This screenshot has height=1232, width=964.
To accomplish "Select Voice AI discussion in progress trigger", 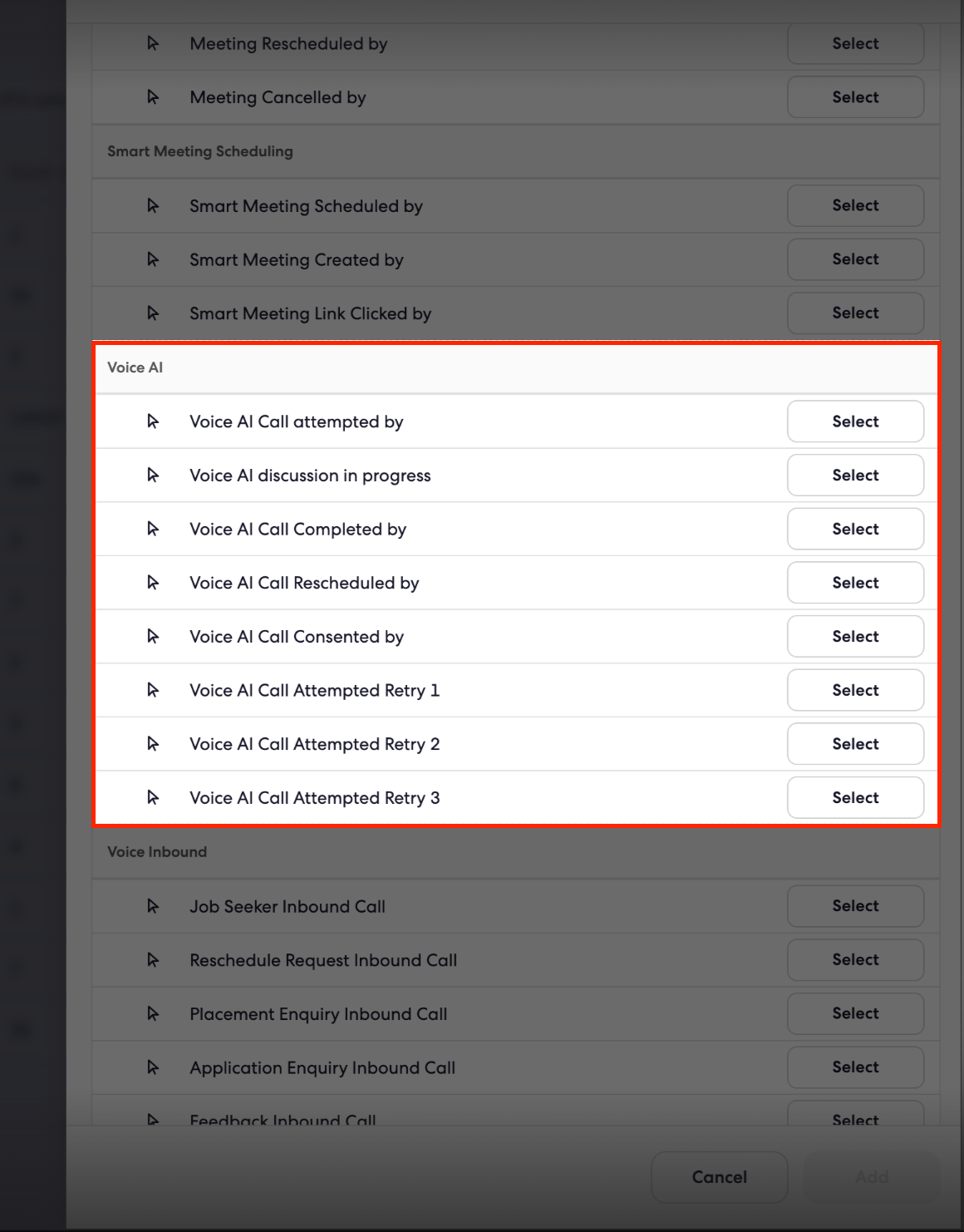I will [855, 475].
